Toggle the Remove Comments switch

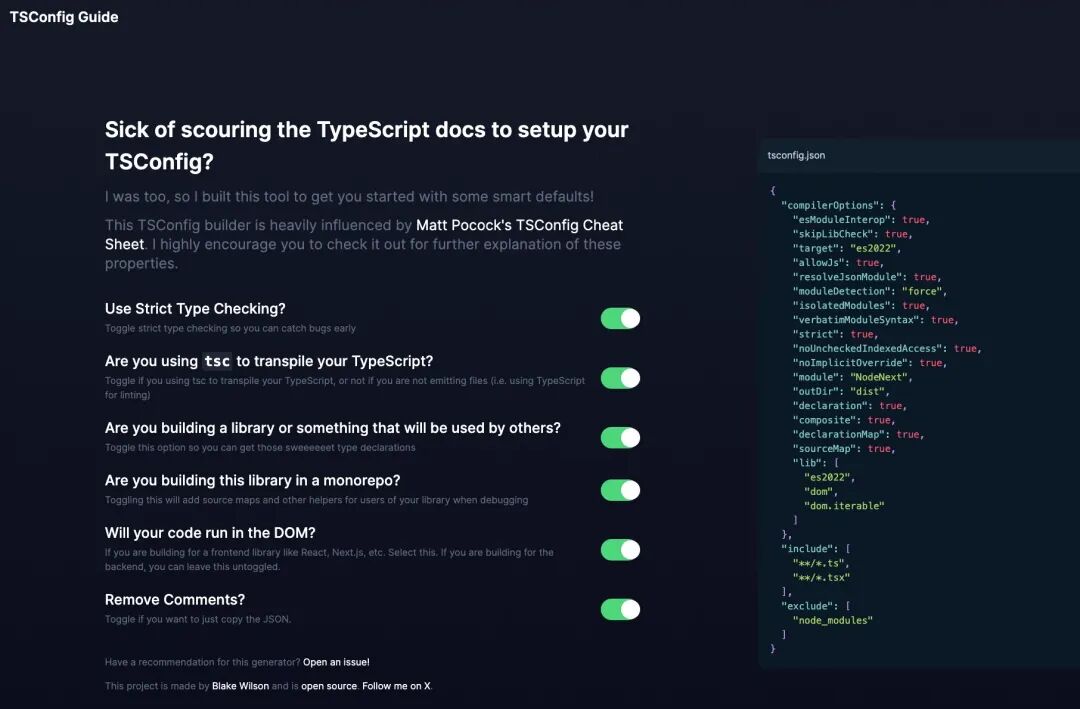click(x=620, y=609)
